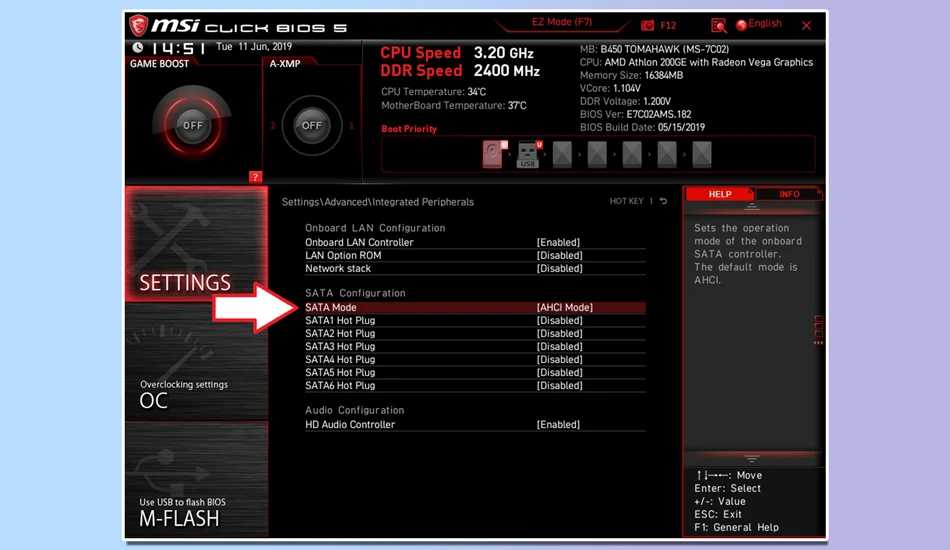Select the HD Audio Controller label
Image resolution: width=950 pixels, height=550 pixels.
(x=350, y=425)
